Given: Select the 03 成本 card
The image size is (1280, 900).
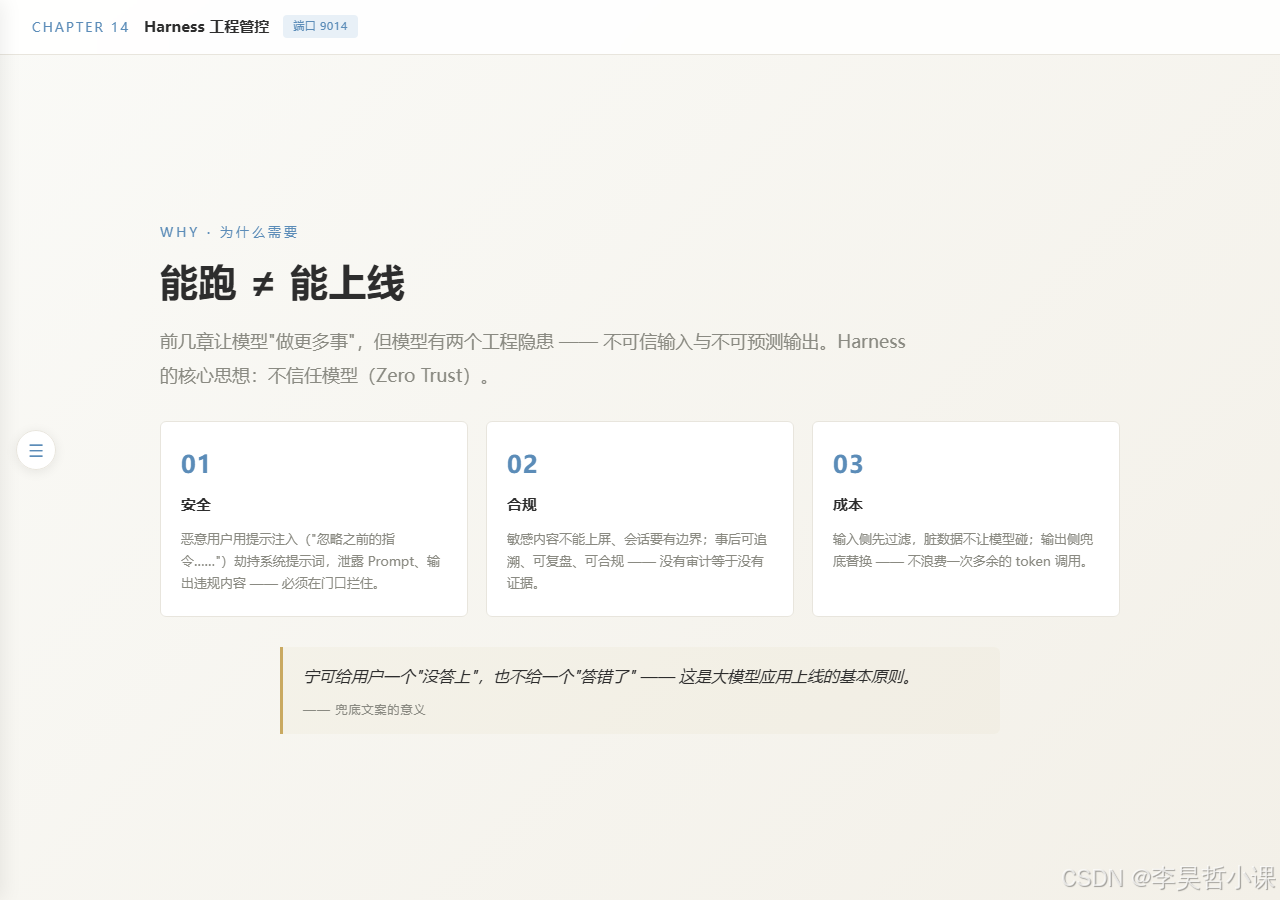Looking at the screenshot, I should (966, 519).
